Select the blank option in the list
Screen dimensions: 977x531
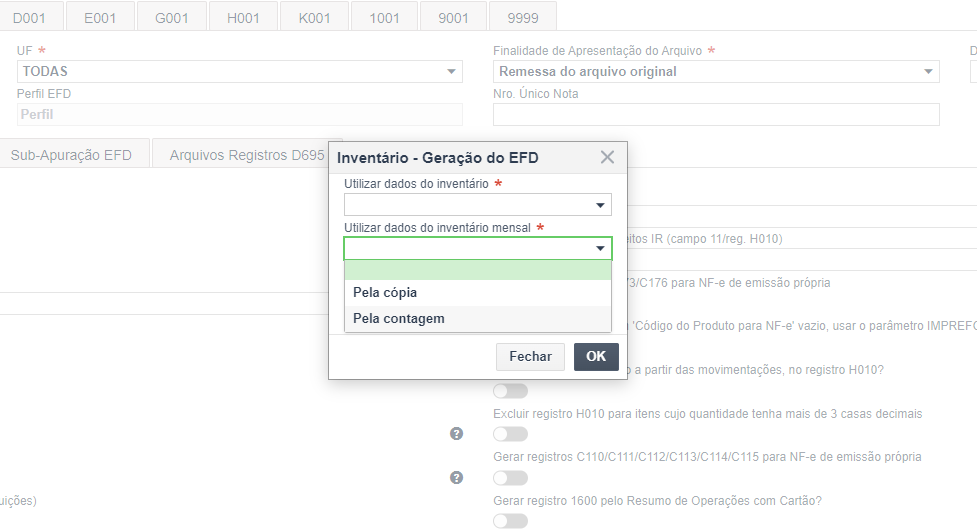click(478, 270)
